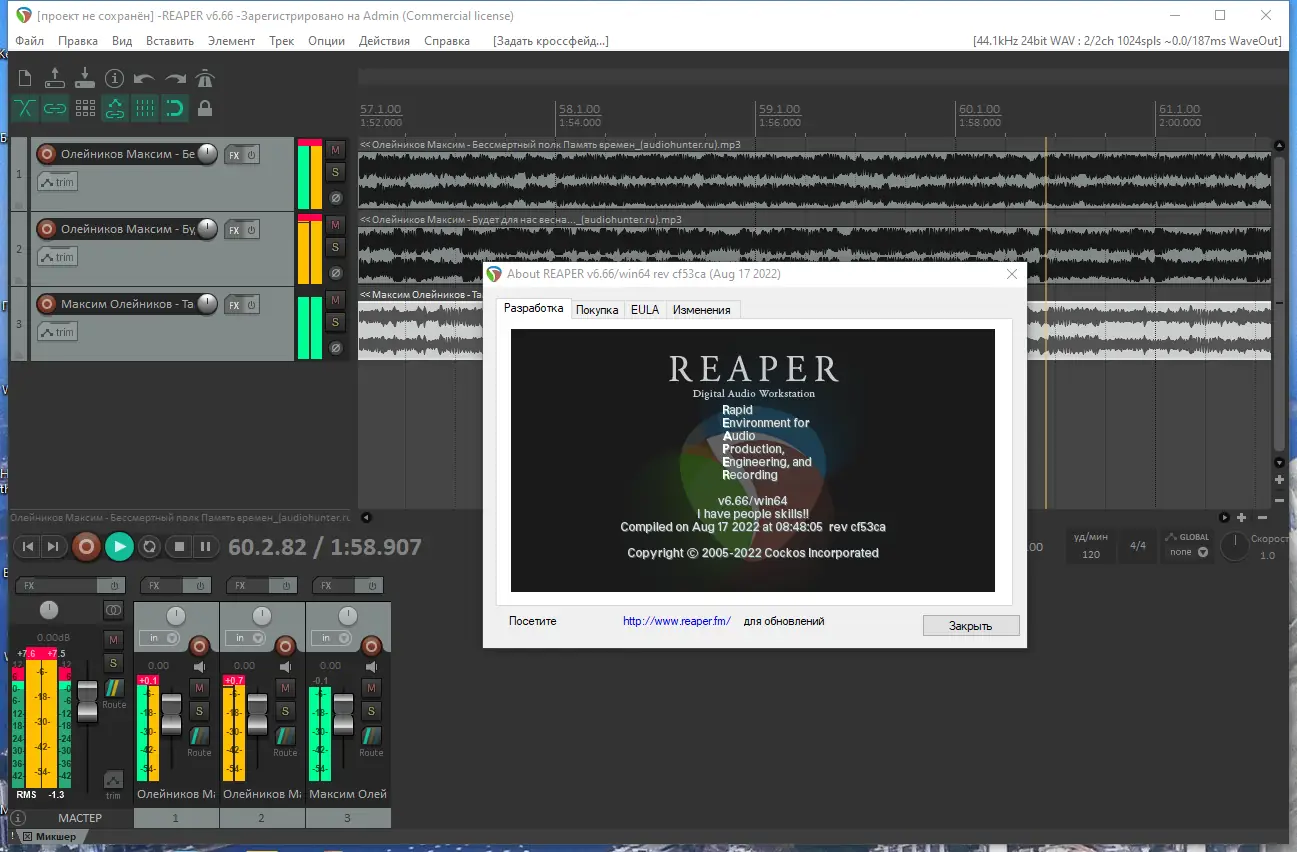Switch to the Изменения tab in About dialog
Screen dimensions: 1297x852
(701, 310)
